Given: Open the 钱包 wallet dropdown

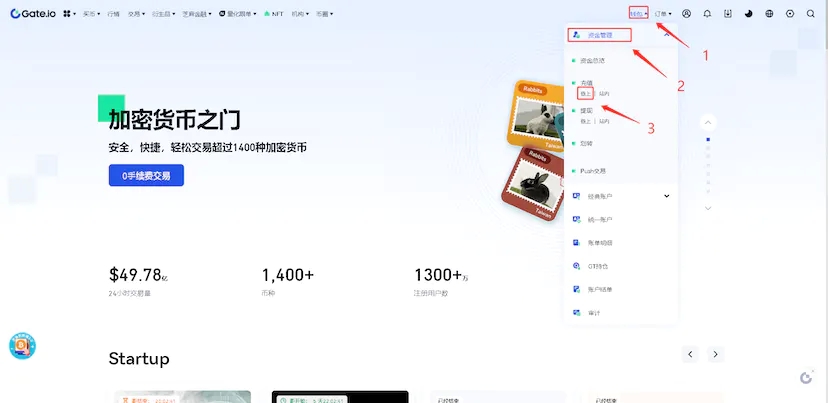Looking at the screenshot, I should click(x=638, y=14).
